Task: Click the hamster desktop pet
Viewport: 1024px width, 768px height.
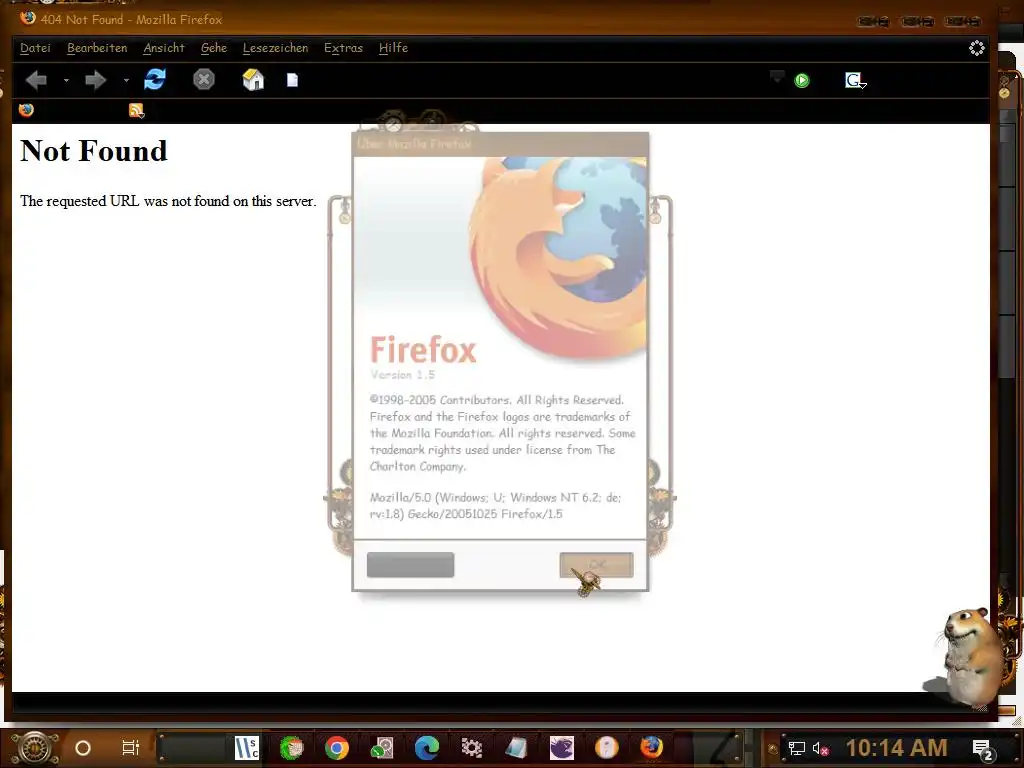Action: (x=972, y=655)
